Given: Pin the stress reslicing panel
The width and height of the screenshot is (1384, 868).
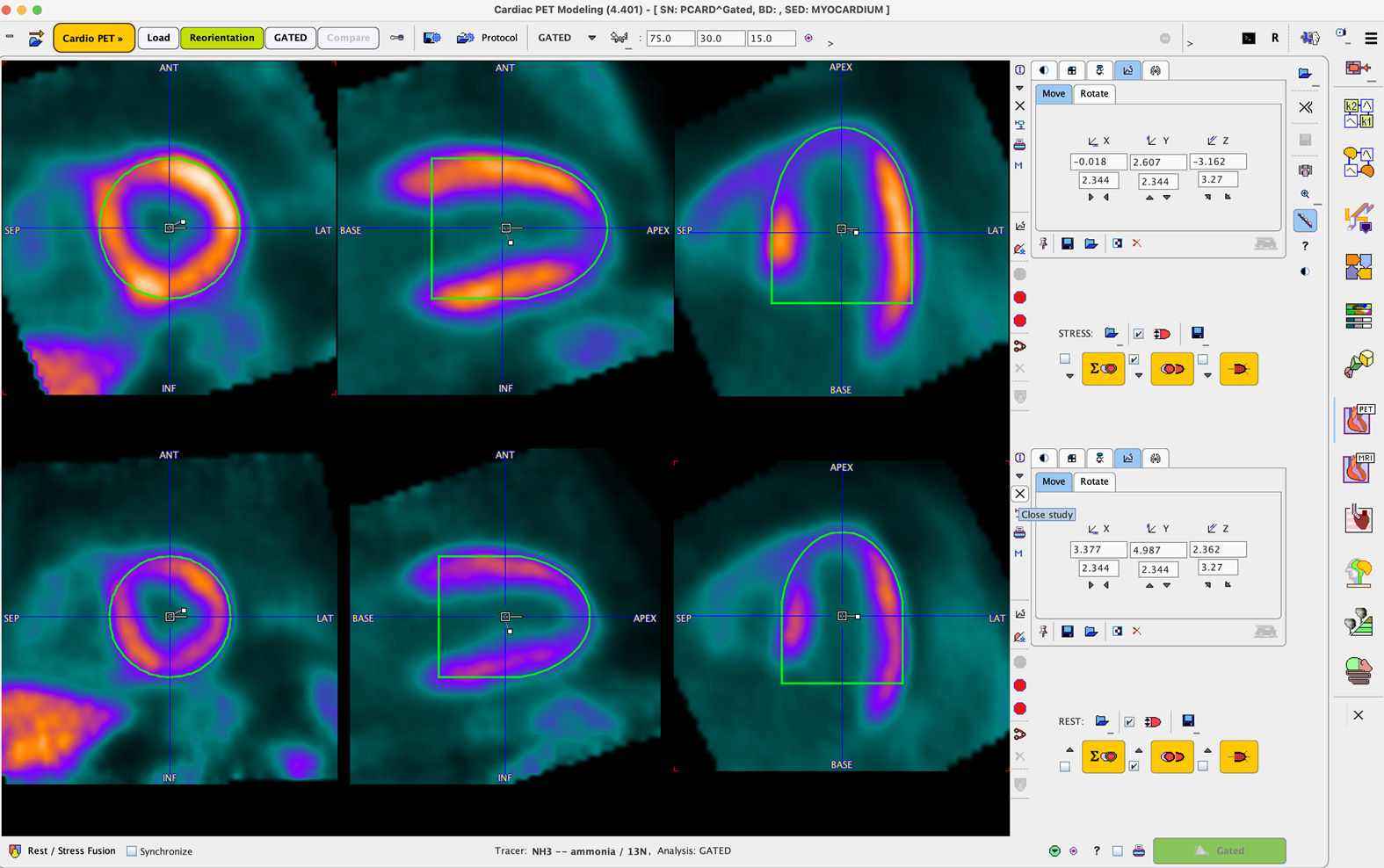Looking at the screenshot, I should point(1043,243).
